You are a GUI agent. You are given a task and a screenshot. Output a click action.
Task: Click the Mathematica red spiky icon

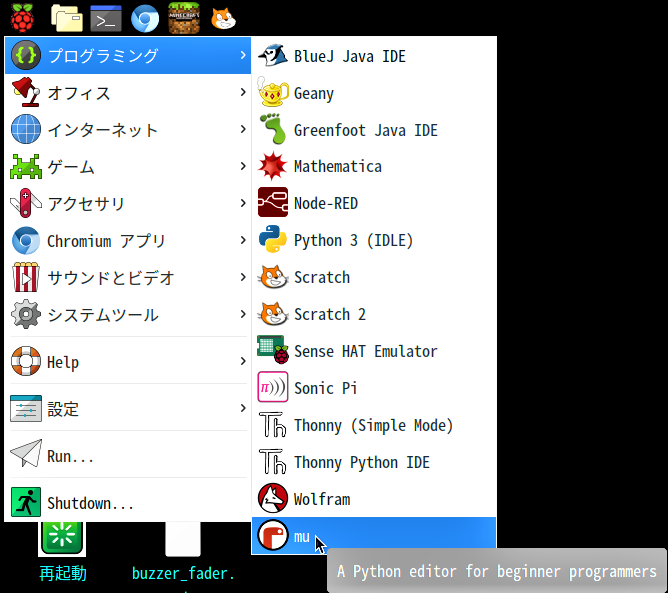tap(273, 166)
